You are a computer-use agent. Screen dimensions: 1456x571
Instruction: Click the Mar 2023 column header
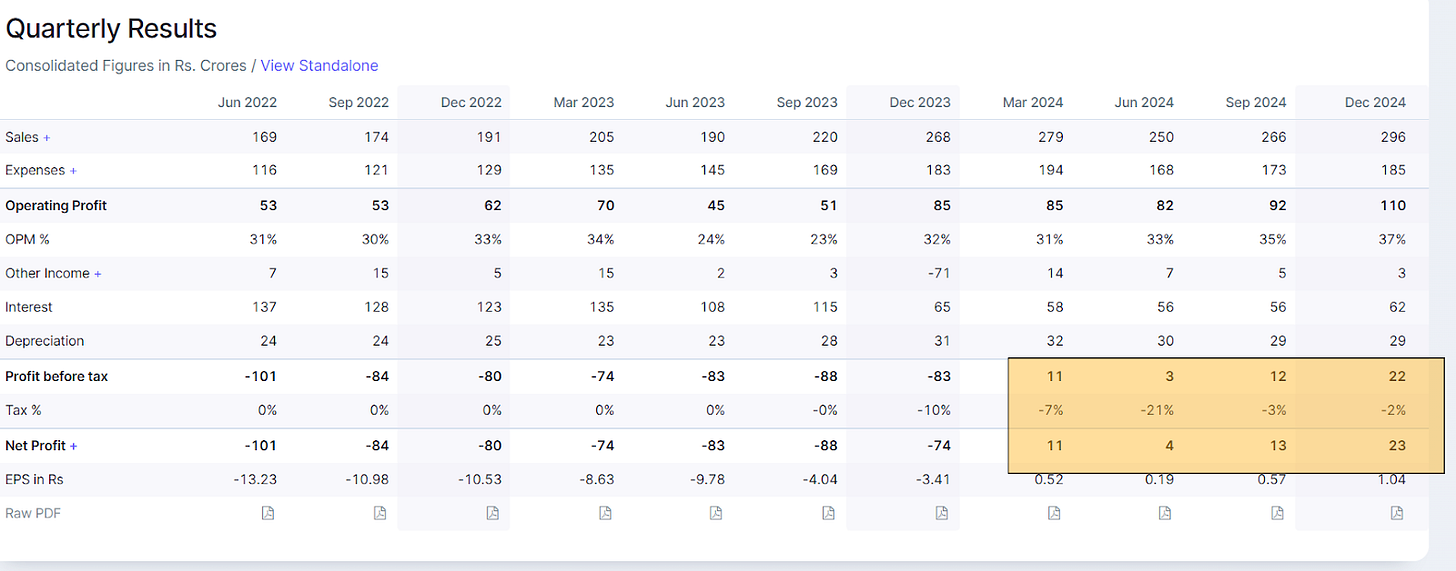[x=583, y=102]
